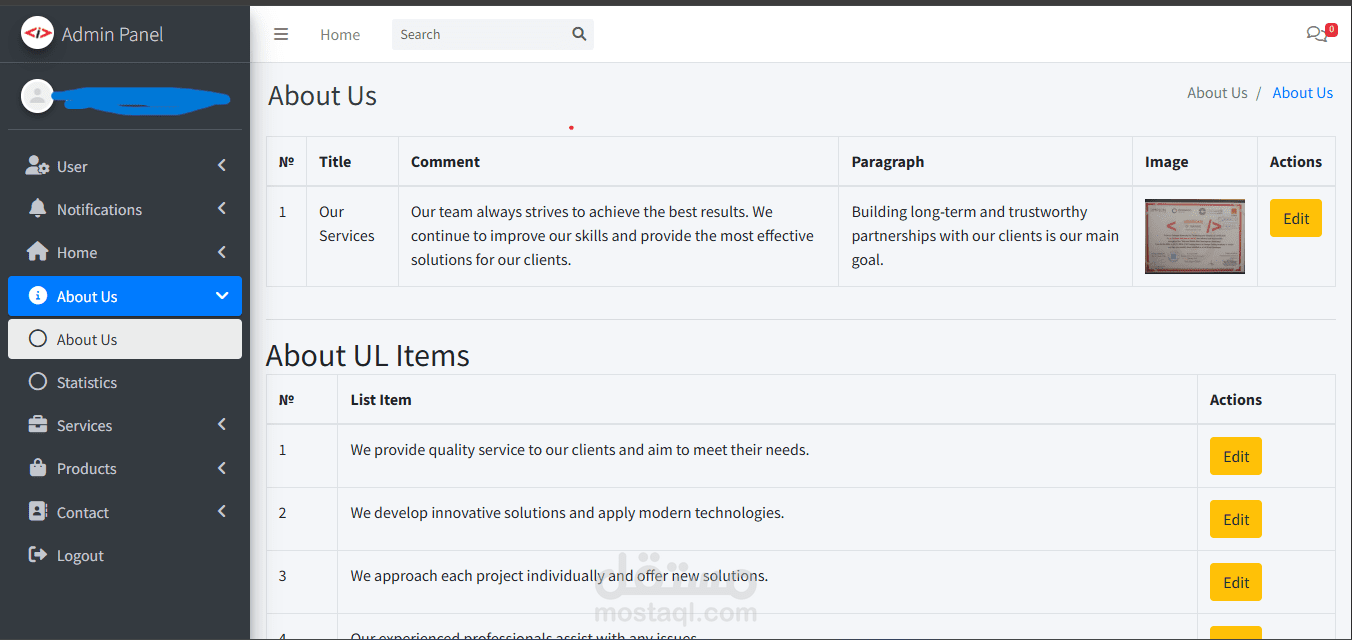Image resolution: width=1352 pixels, height=640 pixels.
Task: Expand the User menu chevron
Action: click(x=222, y=166)
